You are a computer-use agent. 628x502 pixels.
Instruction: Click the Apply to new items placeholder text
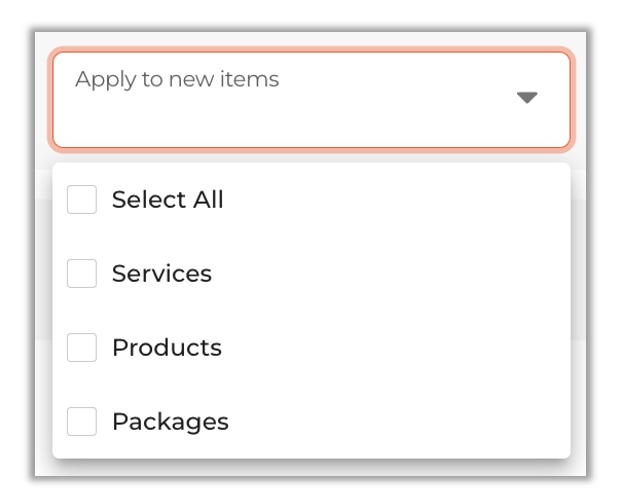[x=177, y=79]
